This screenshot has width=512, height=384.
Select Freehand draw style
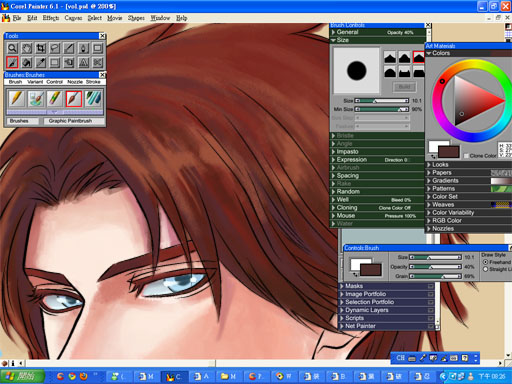pyautogui.click(x=486, y=262)
